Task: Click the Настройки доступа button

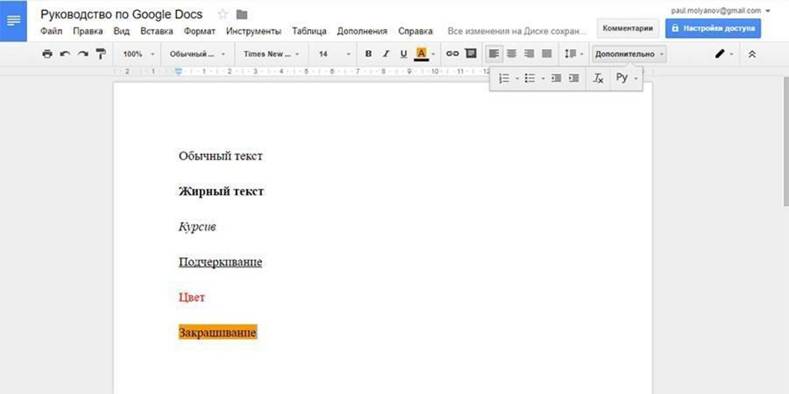Action: [713, 29]
